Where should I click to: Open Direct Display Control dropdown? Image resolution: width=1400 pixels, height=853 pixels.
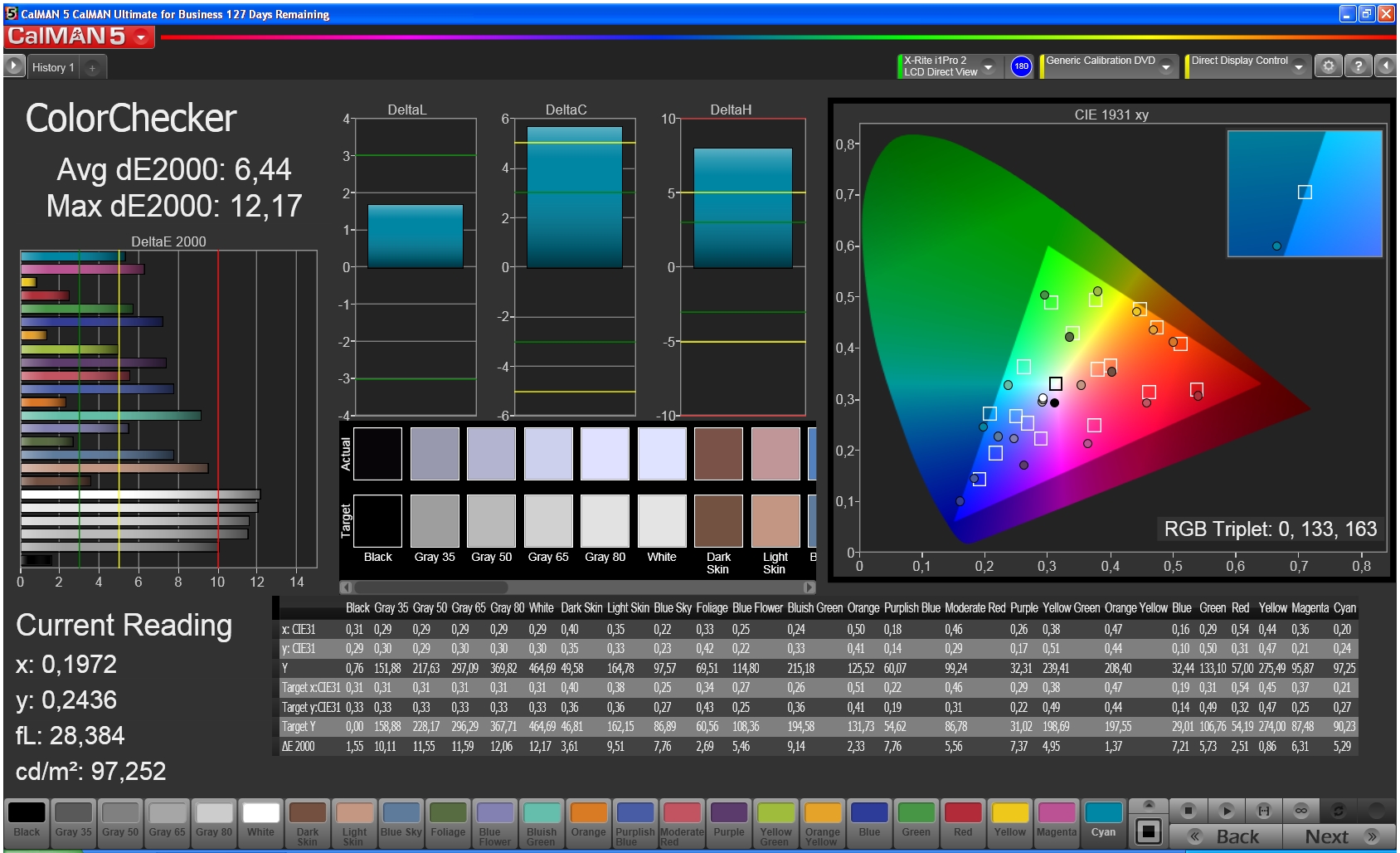(x=1298, y=66)
